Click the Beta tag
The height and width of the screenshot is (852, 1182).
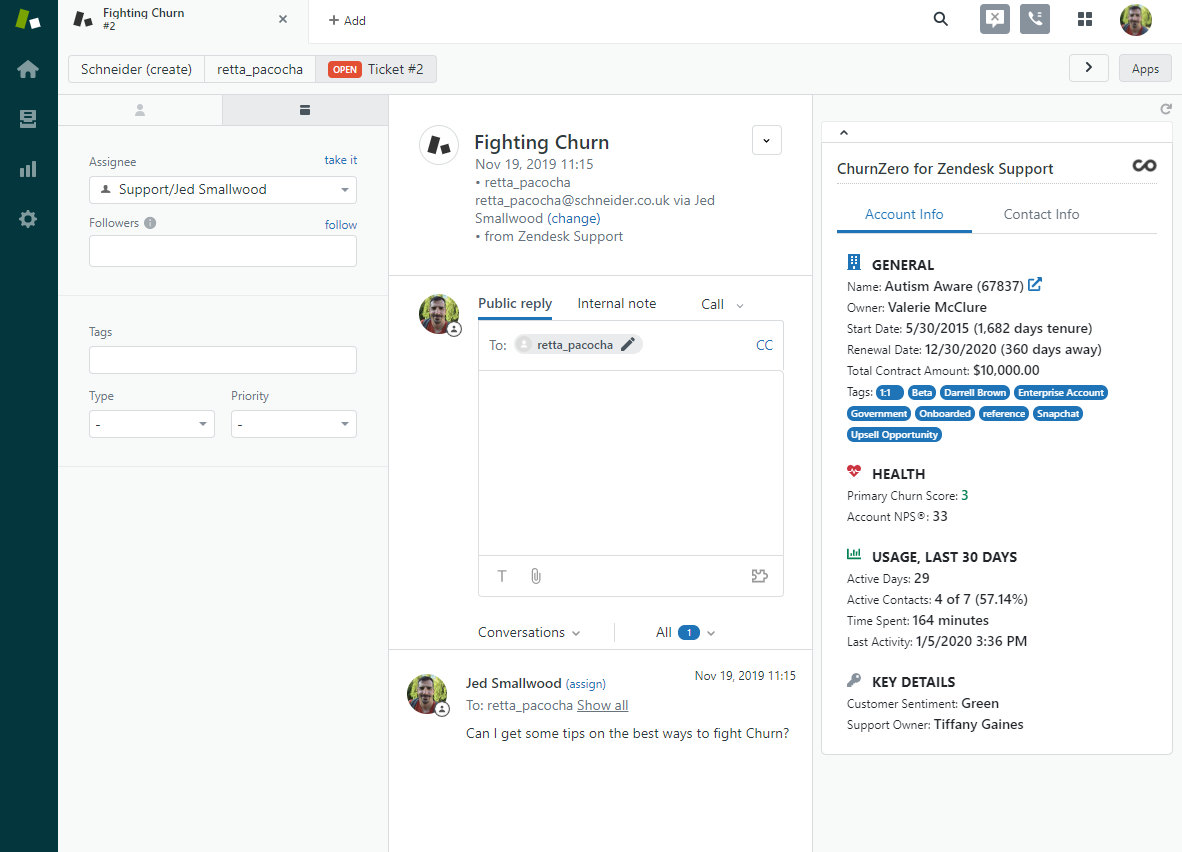(921, 393)
